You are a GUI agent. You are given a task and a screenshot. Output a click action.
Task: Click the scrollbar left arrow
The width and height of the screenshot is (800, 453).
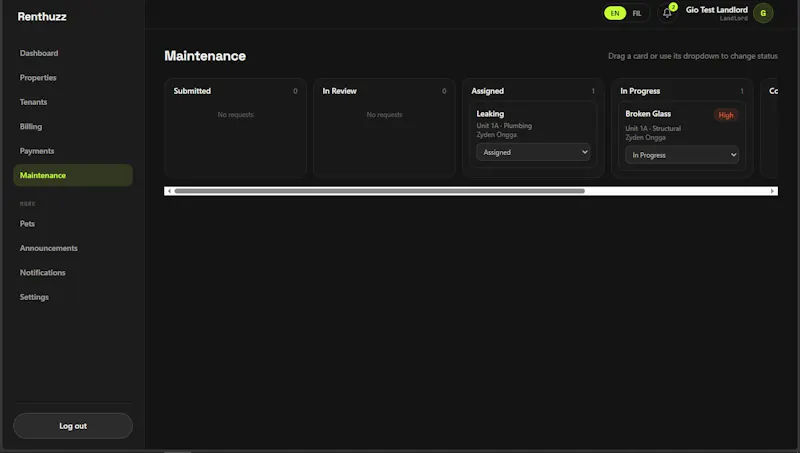169,191
